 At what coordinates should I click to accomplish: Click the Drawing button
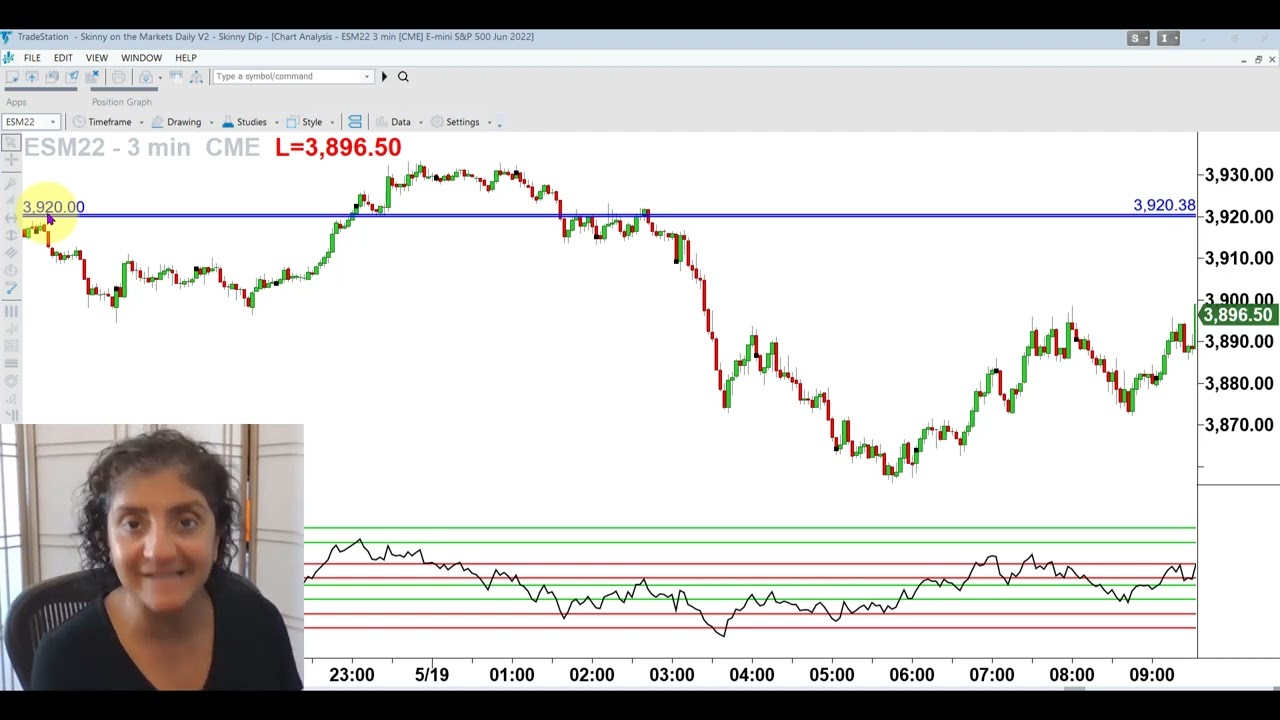[x=176, y=122]
